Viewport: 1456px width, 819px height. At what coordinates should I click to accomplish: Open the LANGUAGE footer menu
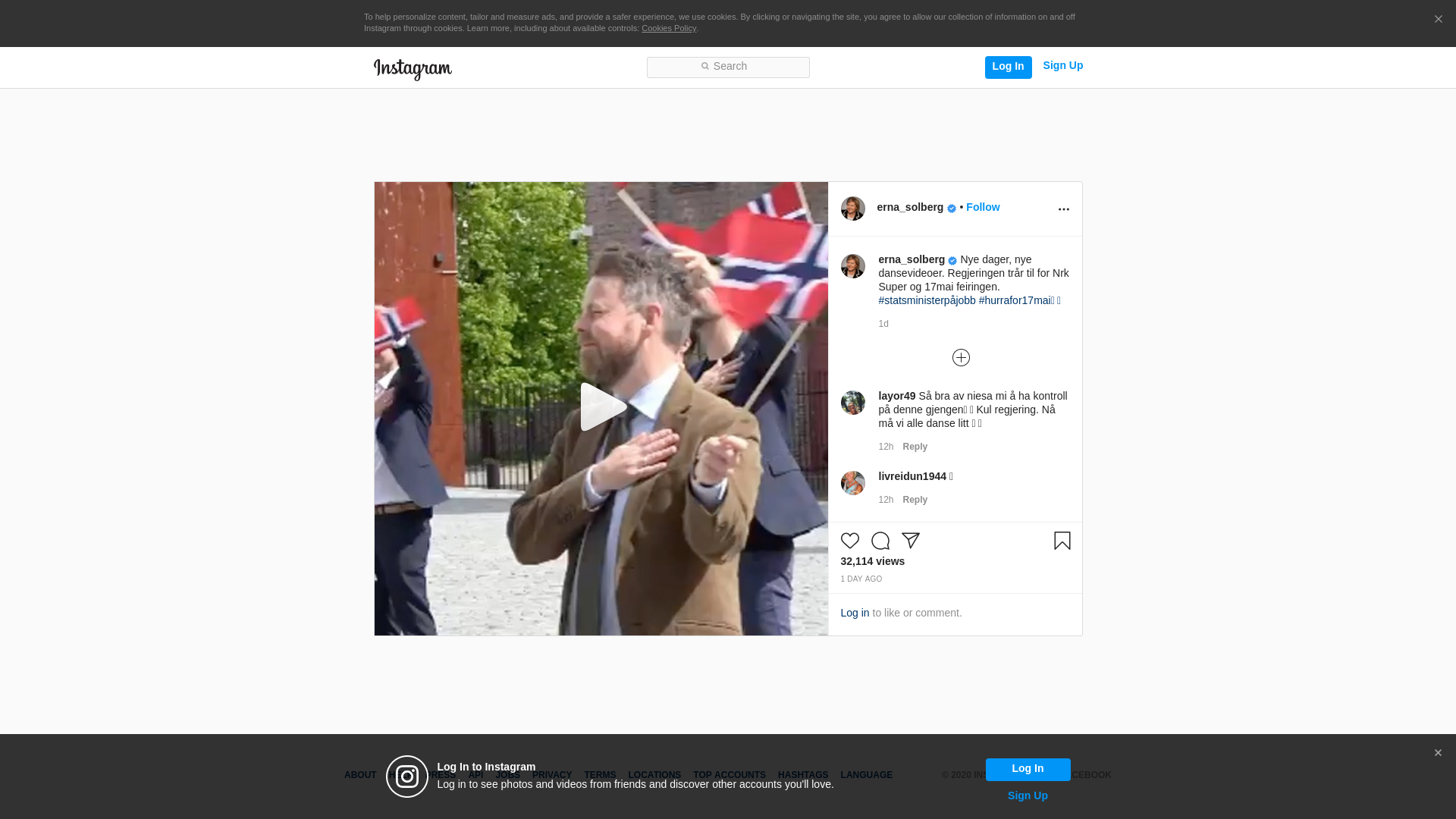(x=866, y=775)
